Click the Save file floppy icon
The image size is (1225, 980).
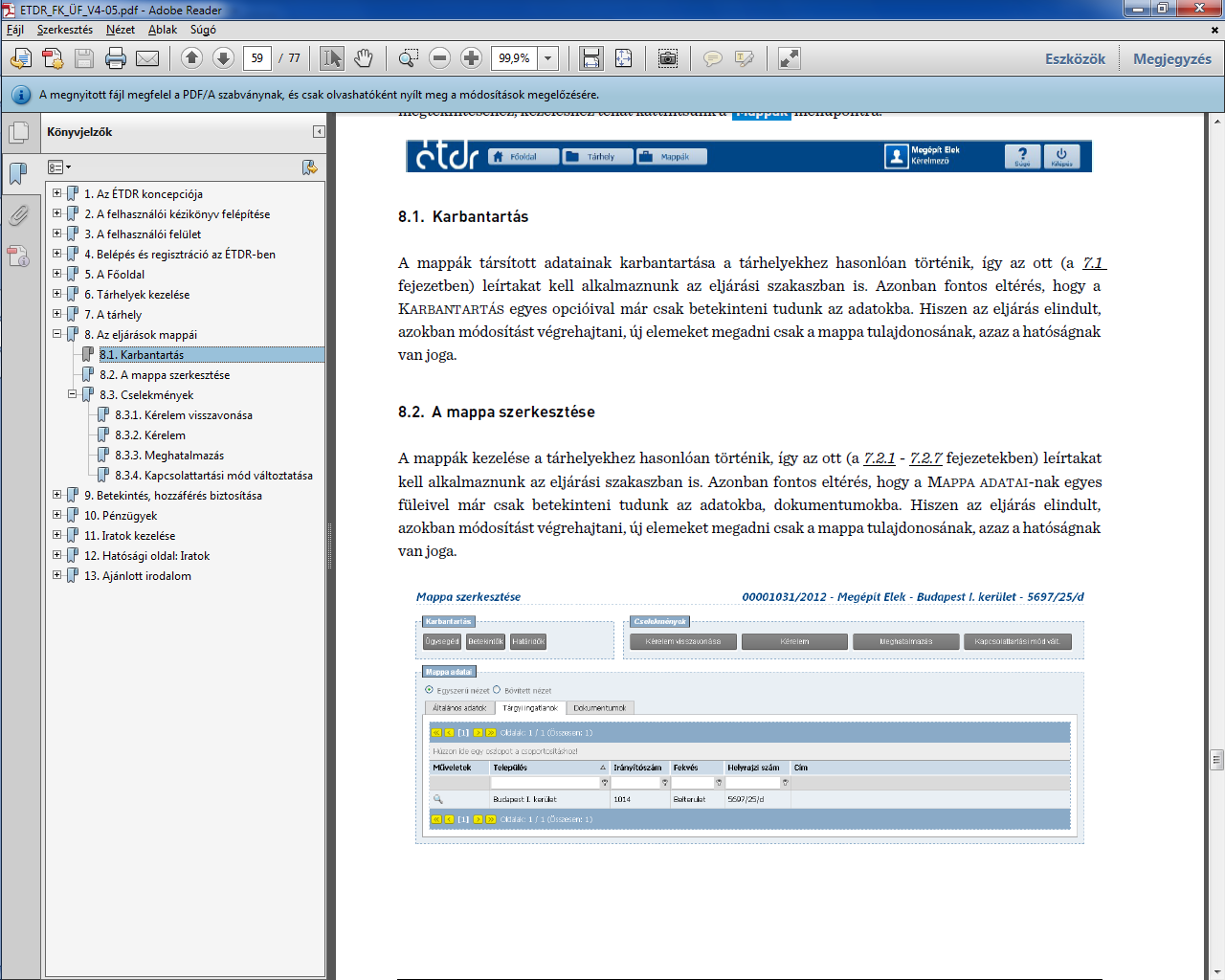pos(84,59)
